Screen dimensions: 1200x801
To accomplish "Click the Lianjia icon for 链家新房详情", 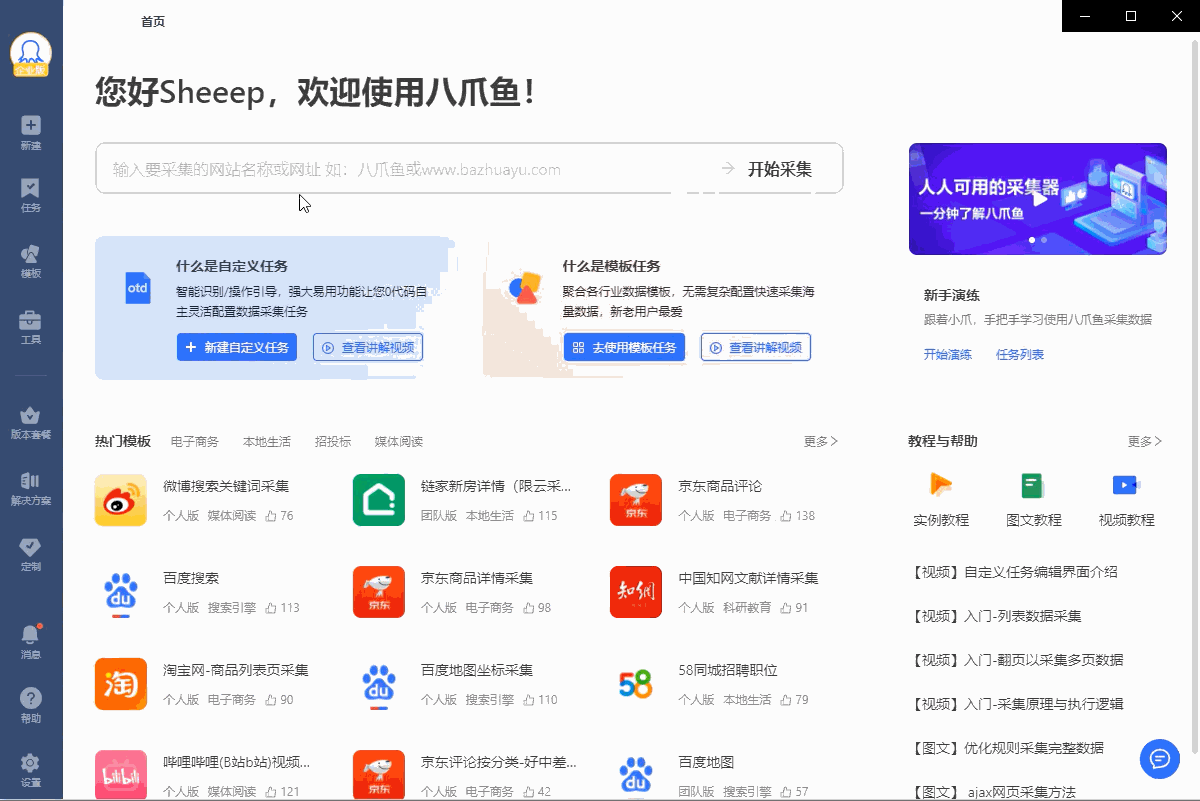I will coord(379,500).
